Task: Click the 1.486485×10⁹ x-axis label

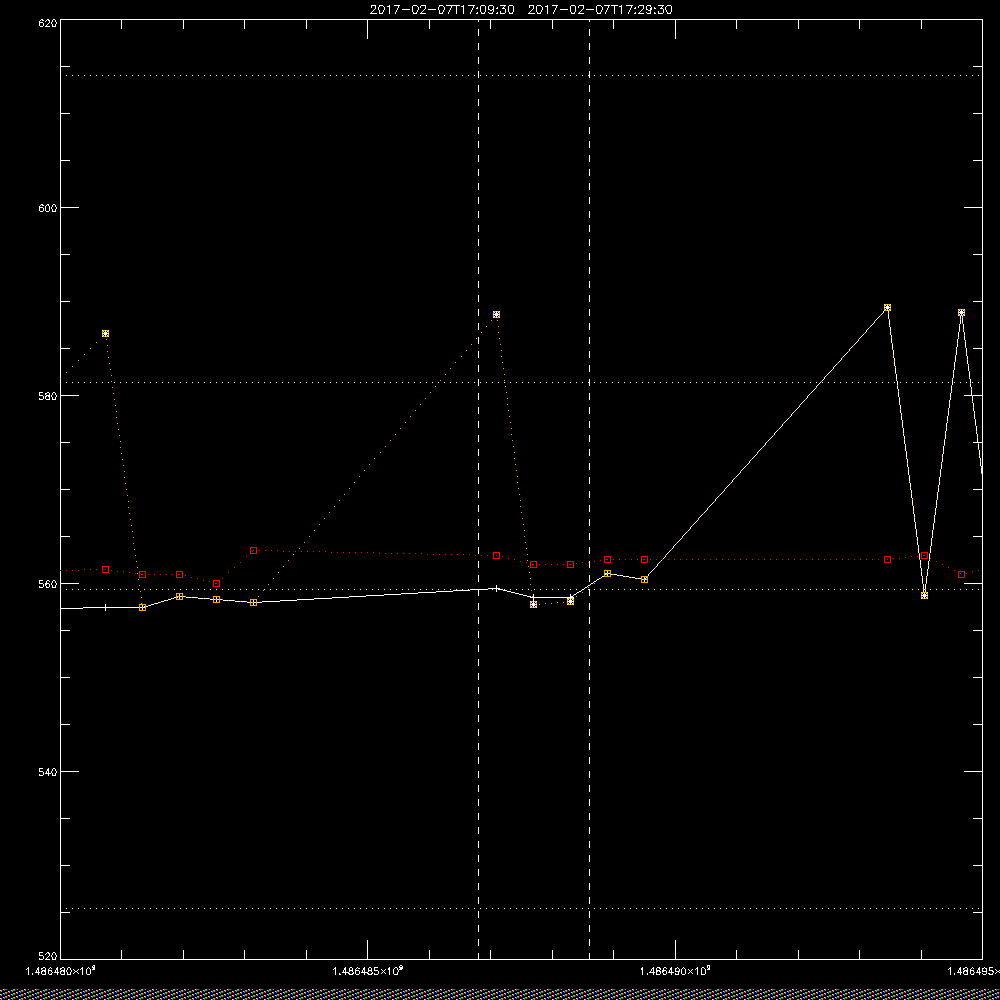Action: pyautogui.click(x=368, y=971)
